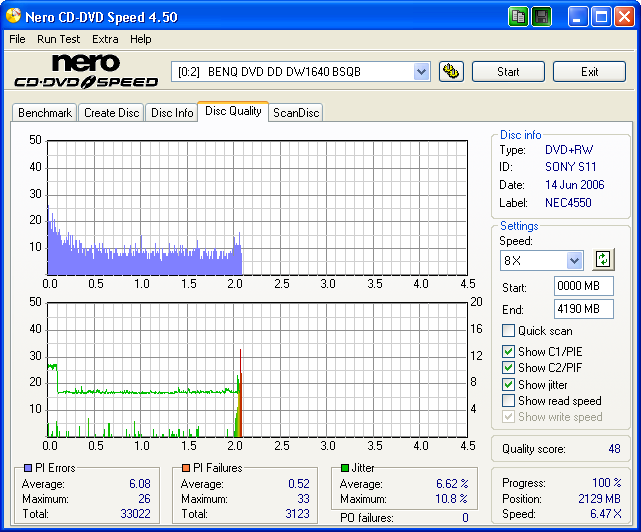This screenshot has height=532, width=641.
Task: Switch to the Benchmark tab
Action: coord(45,113)
